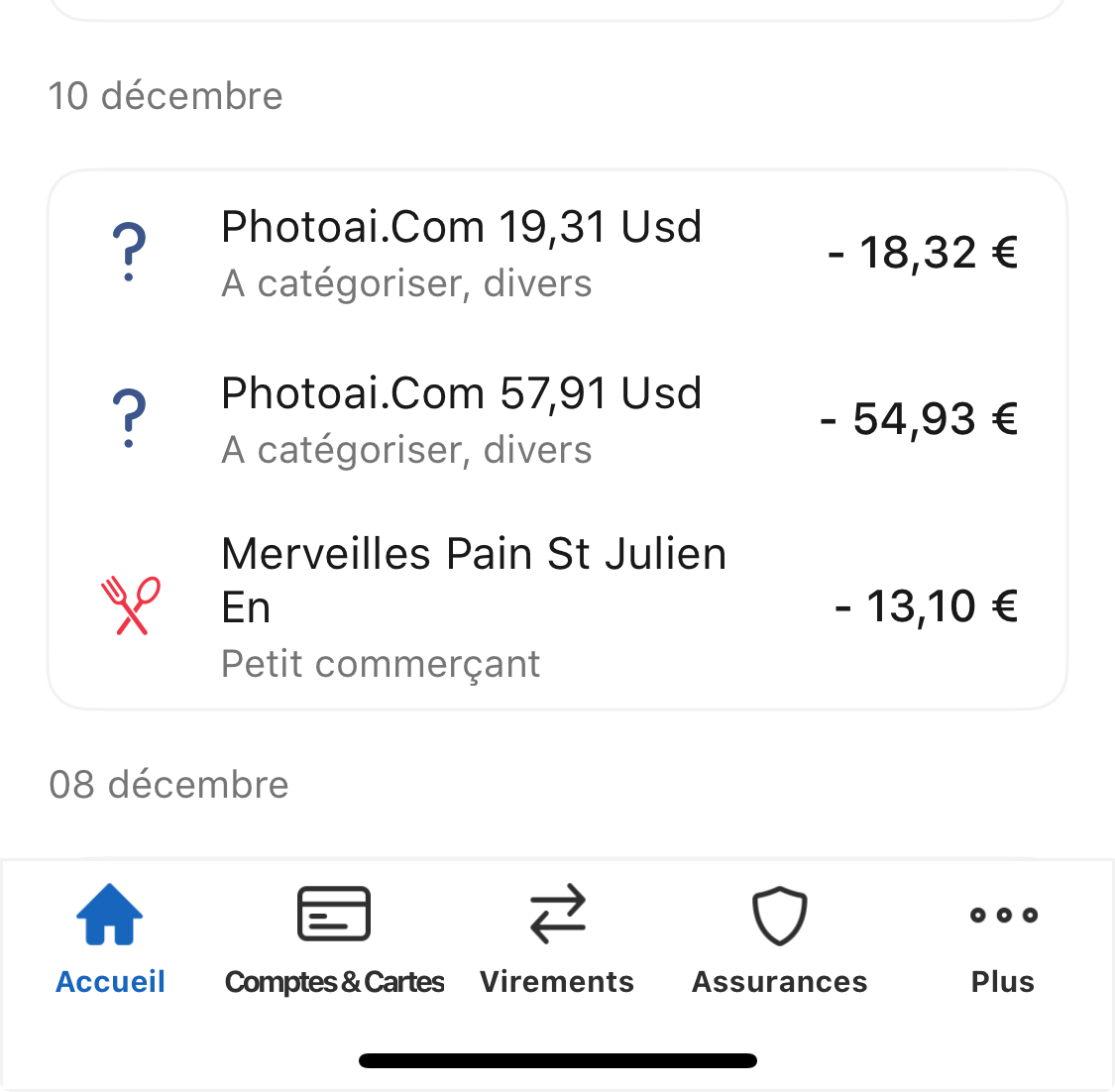Tap the credit card icon for Comptes & Cartes

[x=334, y=914]
